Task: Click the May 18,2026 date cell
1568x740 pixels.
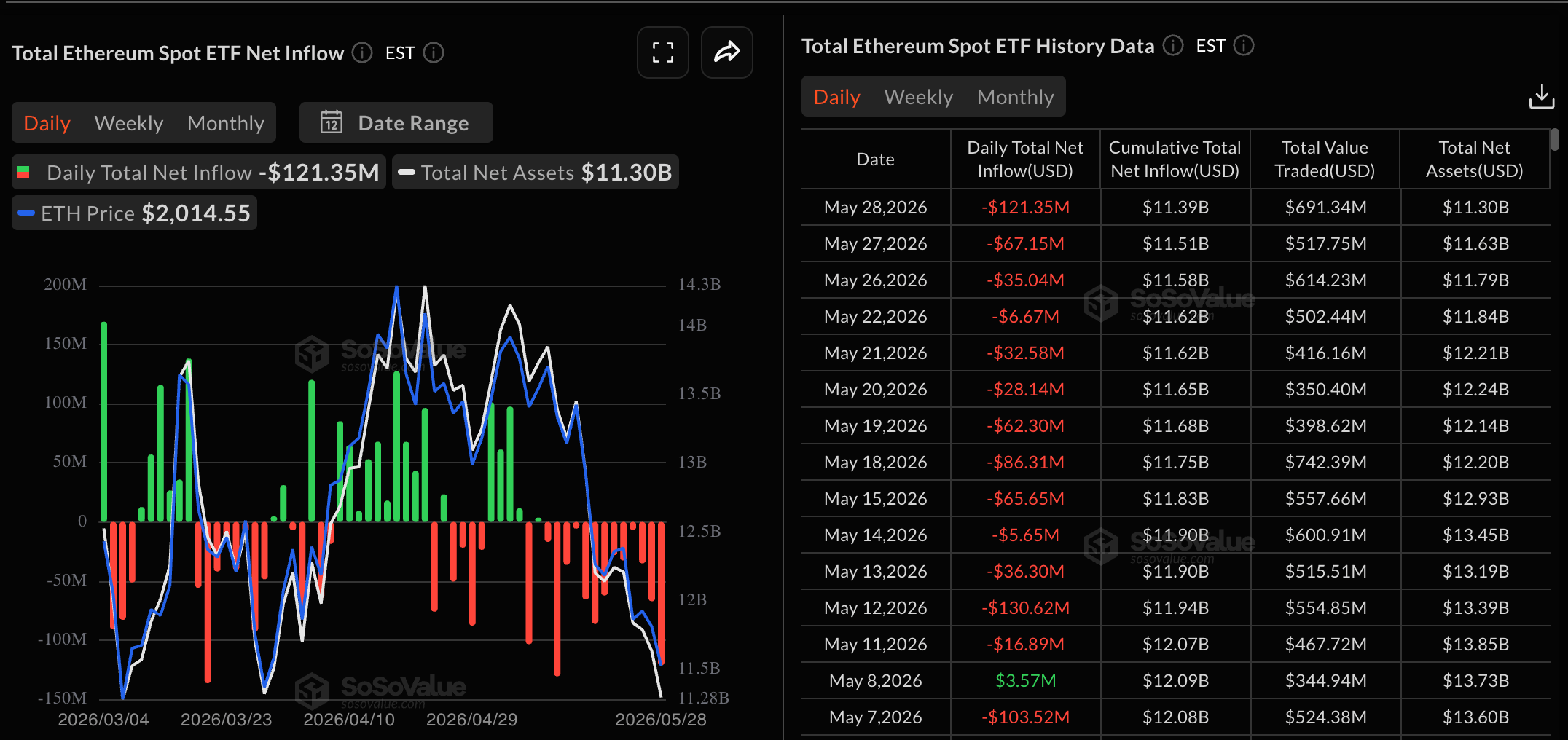Action: 876,462
